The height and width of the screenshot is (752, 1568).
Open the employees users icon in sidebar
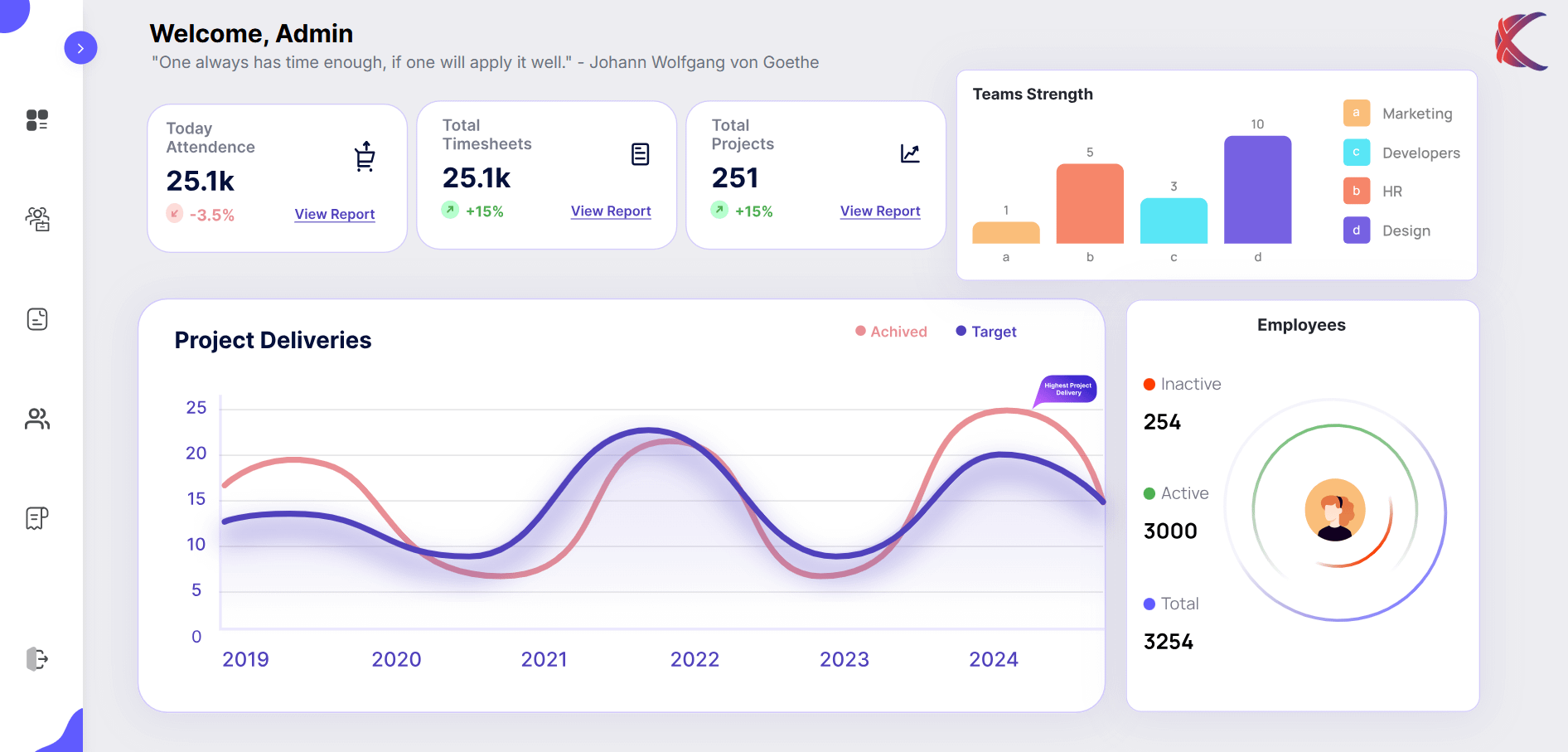point(37,419)
